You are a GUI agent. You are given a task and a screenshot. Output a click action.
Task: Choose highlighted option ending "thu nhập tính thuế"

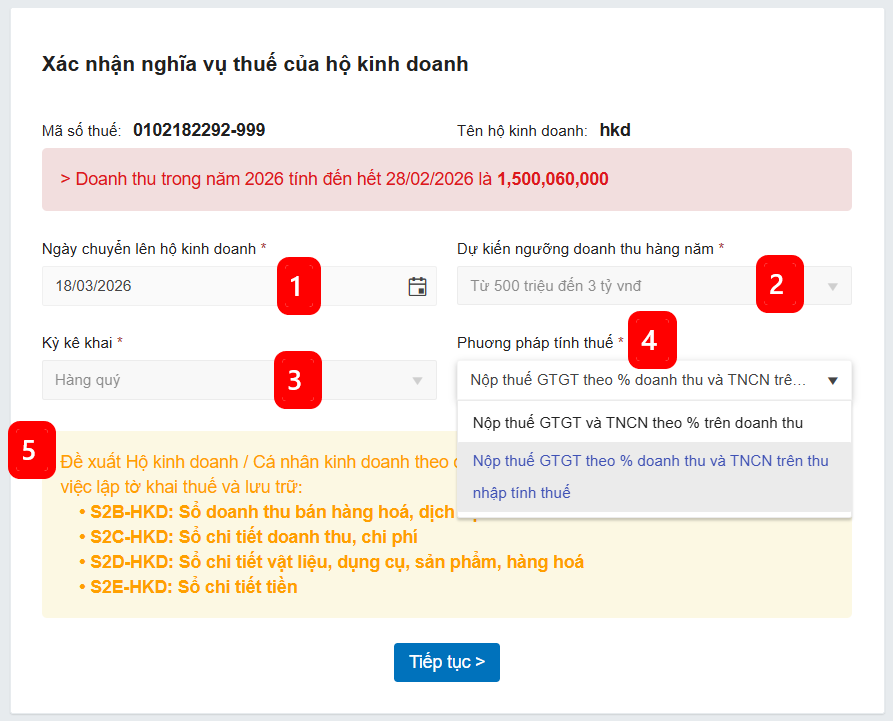pos(652,476)
